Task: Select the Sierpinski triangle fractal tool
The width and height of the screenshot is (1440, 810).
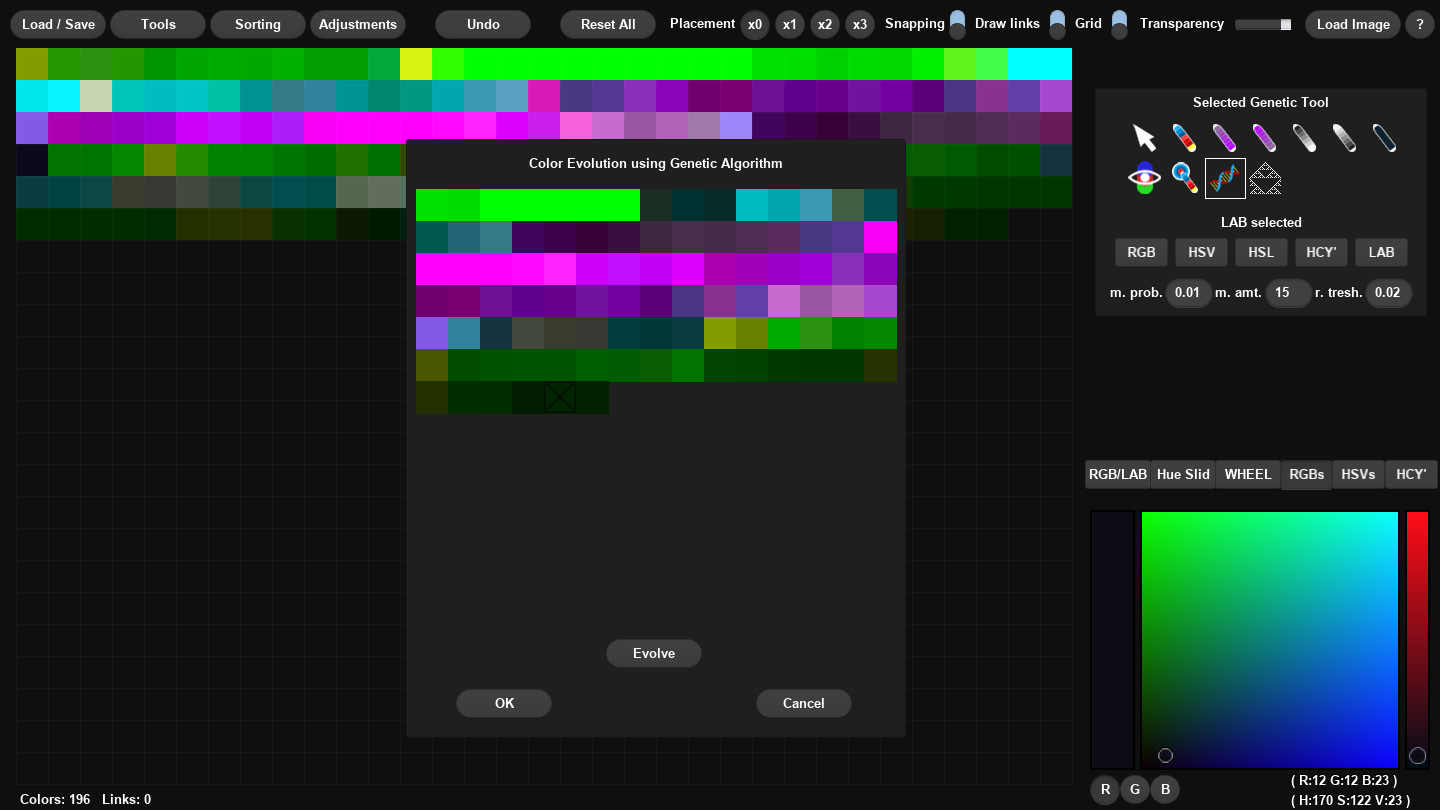Action: click(1265, 177)
